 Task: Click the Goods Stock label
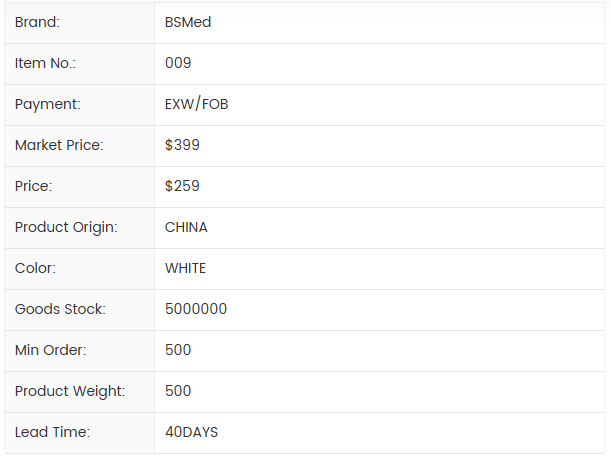coord(60,309)
